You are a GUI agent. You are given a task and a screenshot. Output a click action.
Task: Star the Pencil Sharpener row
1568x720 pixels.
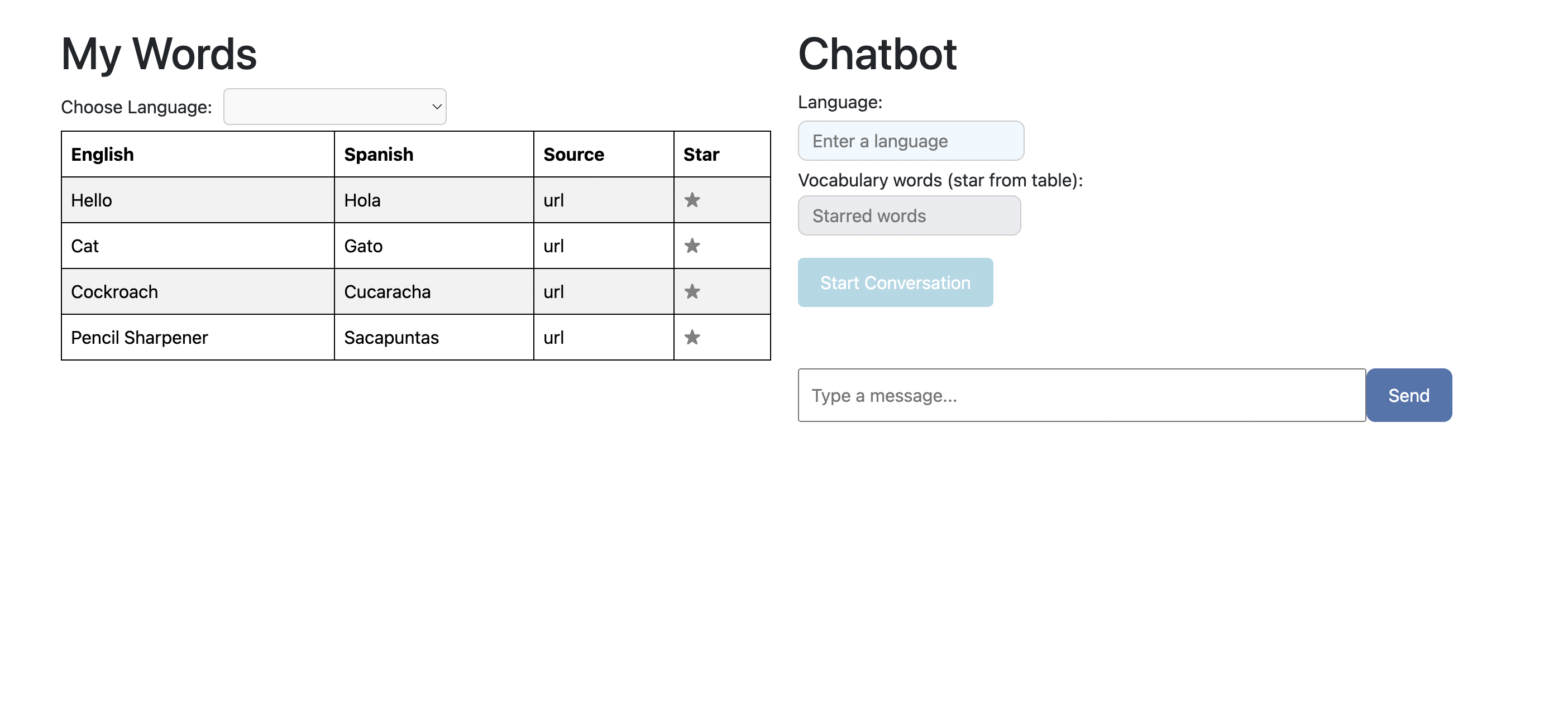pyautogui.click(x=692, y=337)
